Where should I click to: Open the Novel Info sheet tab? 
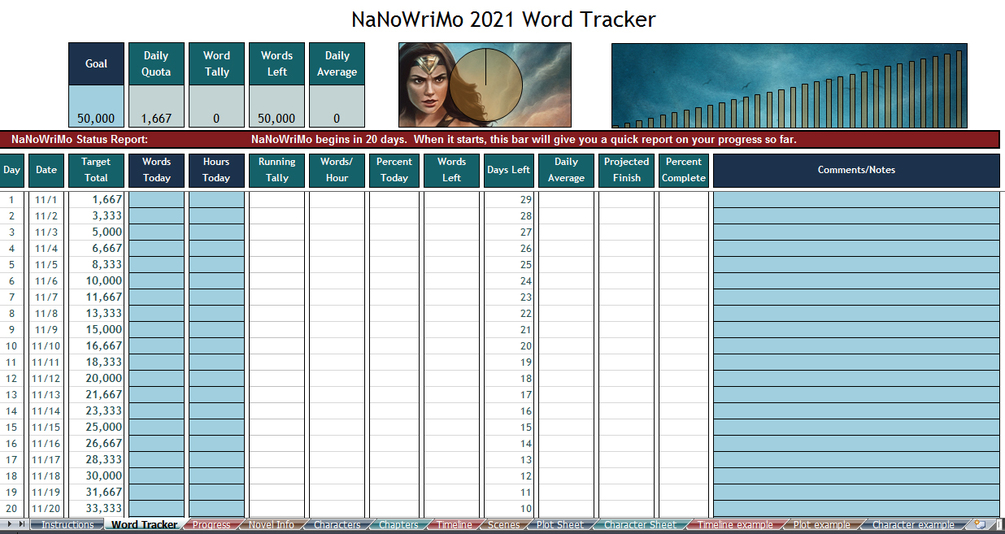click(271, 524)
